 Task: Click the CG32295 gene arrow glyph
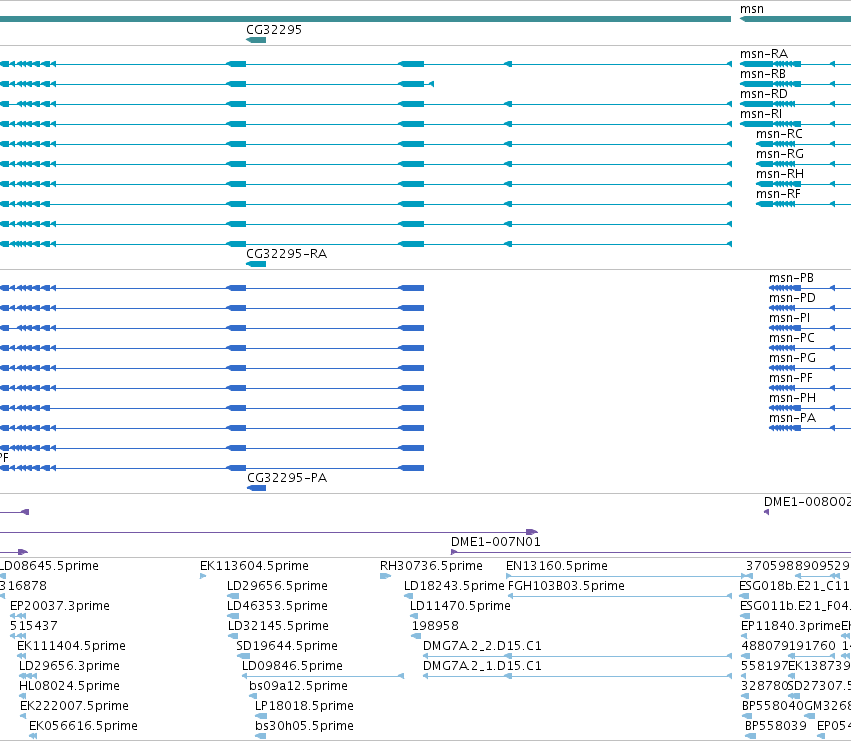(x=256, y=40)
